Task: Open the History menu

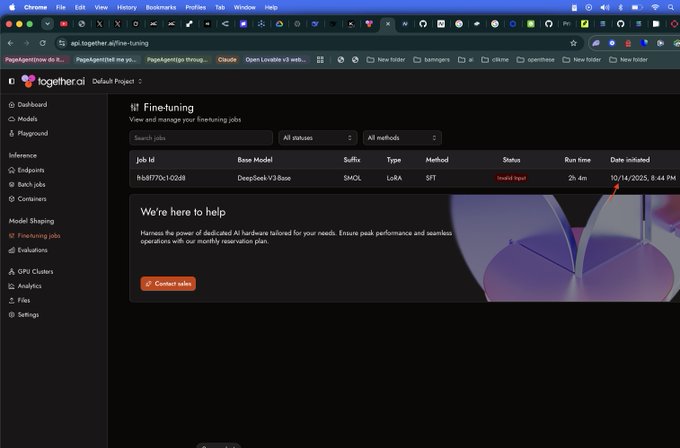Action: point(127,7)
